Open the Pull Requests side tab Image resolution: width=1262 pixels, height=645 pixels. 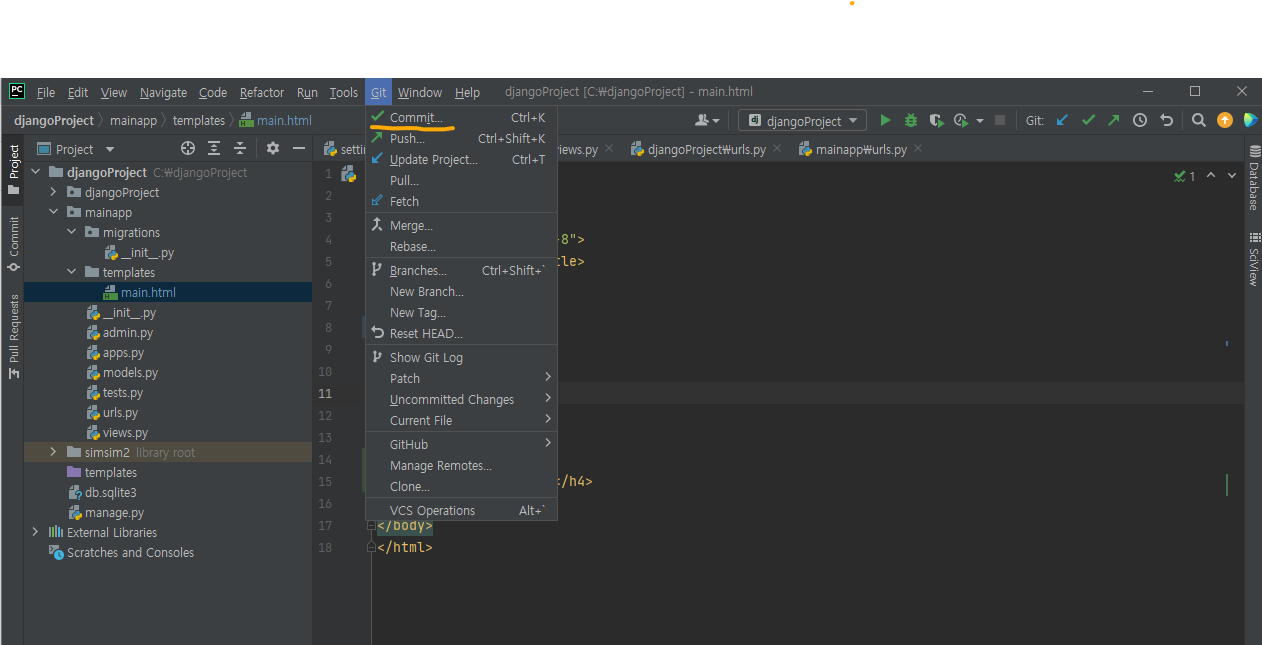tap(13, 337)
